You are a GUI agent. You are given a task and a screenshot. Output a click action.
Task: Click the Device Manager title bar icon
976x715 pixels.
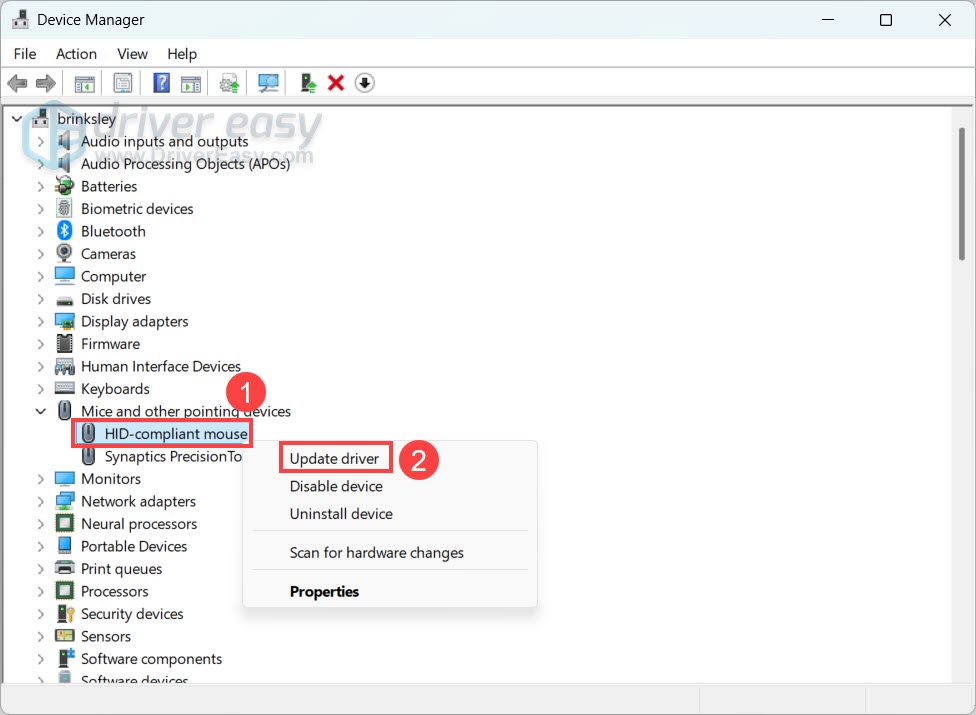[21, 19]
